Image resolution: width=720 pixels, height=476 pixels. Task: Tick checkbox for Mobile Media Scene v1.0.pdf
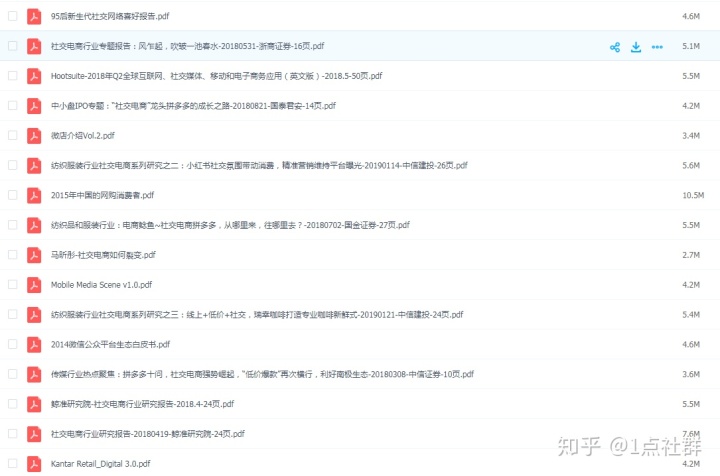click(x=12, y=285)
